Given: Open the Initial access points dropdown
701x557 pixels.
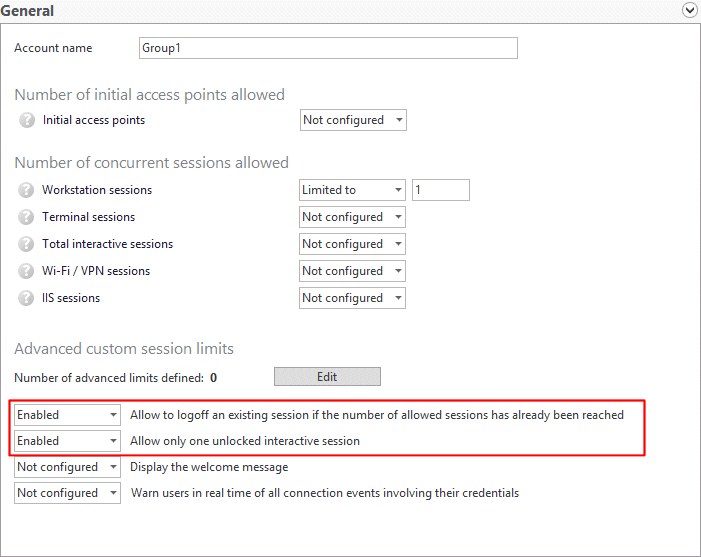Looking at the screenshot, I should pyautogui.click(x=353, y=120).
